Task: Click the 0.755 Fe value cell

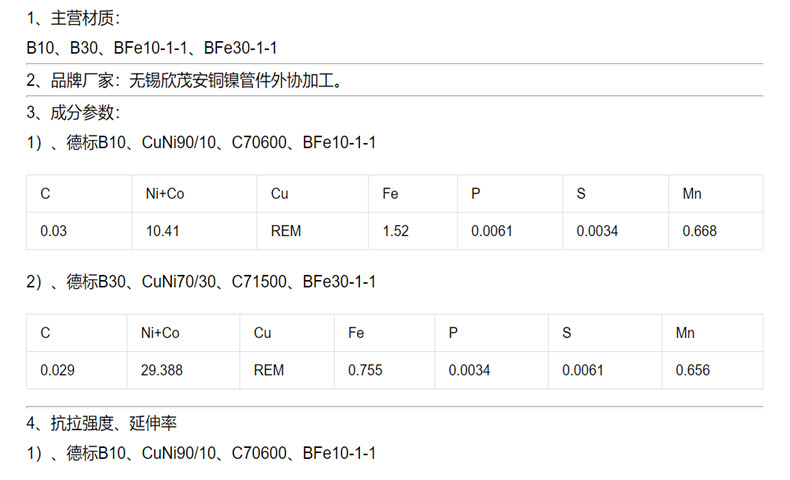Action: (365, 370)
